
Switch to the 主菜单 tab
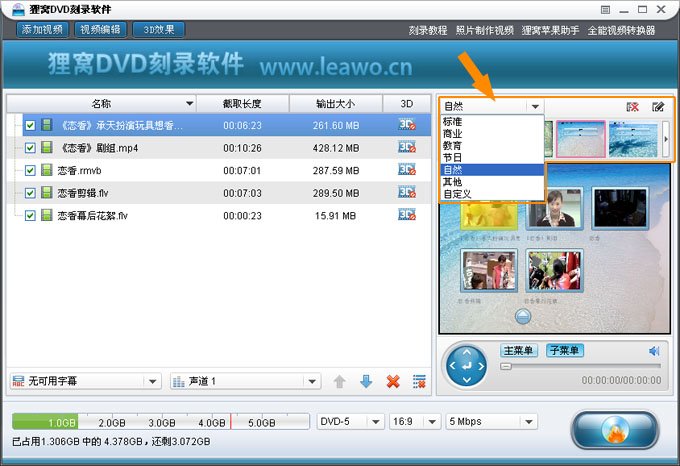[519, 350]
